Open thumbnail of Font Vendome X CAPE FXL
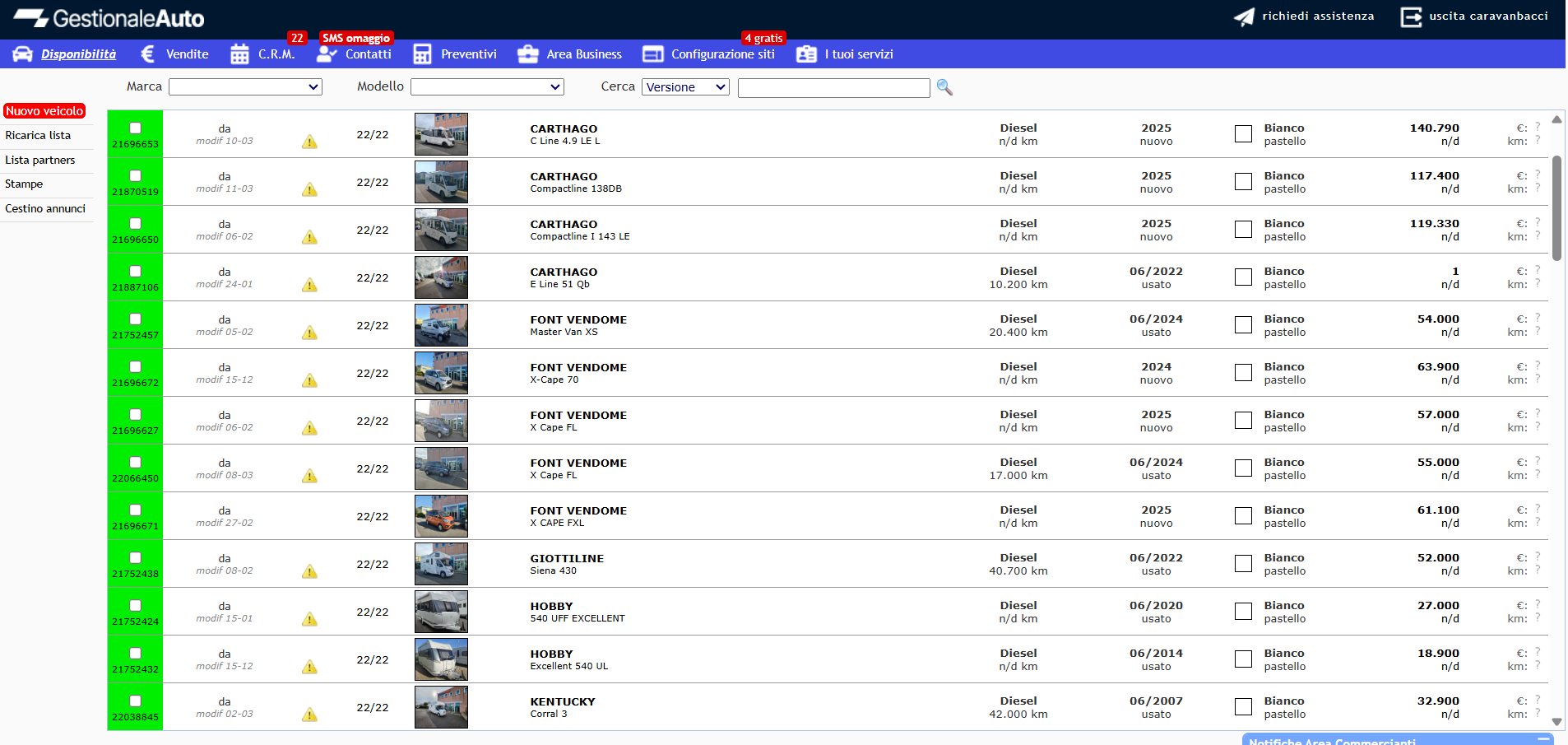The image size is (1568, 745). (x=441, y=515)
